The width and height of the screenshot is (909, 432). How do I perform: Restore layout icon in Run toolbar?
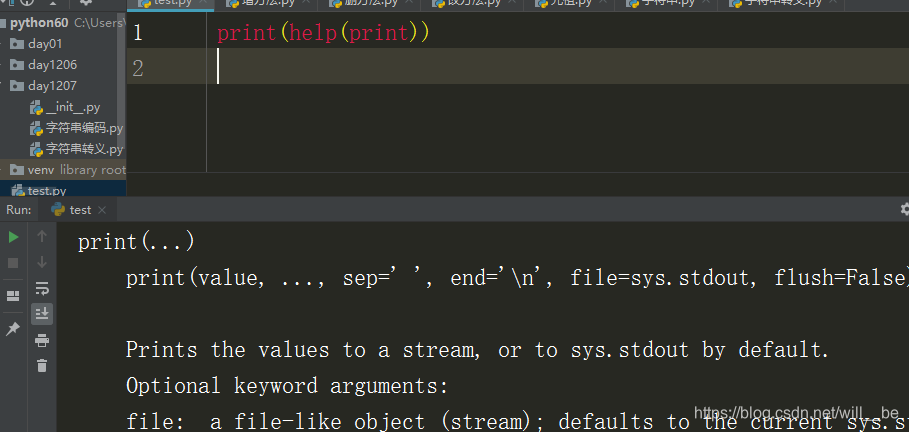(x=13, y=296)
